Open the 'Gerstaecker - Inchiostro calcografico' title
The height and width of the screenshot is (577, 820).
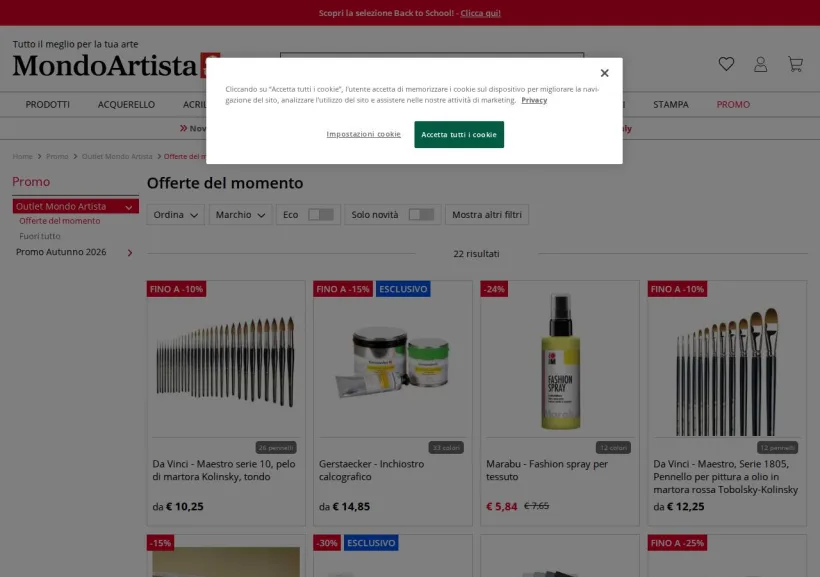coord(371,470)
